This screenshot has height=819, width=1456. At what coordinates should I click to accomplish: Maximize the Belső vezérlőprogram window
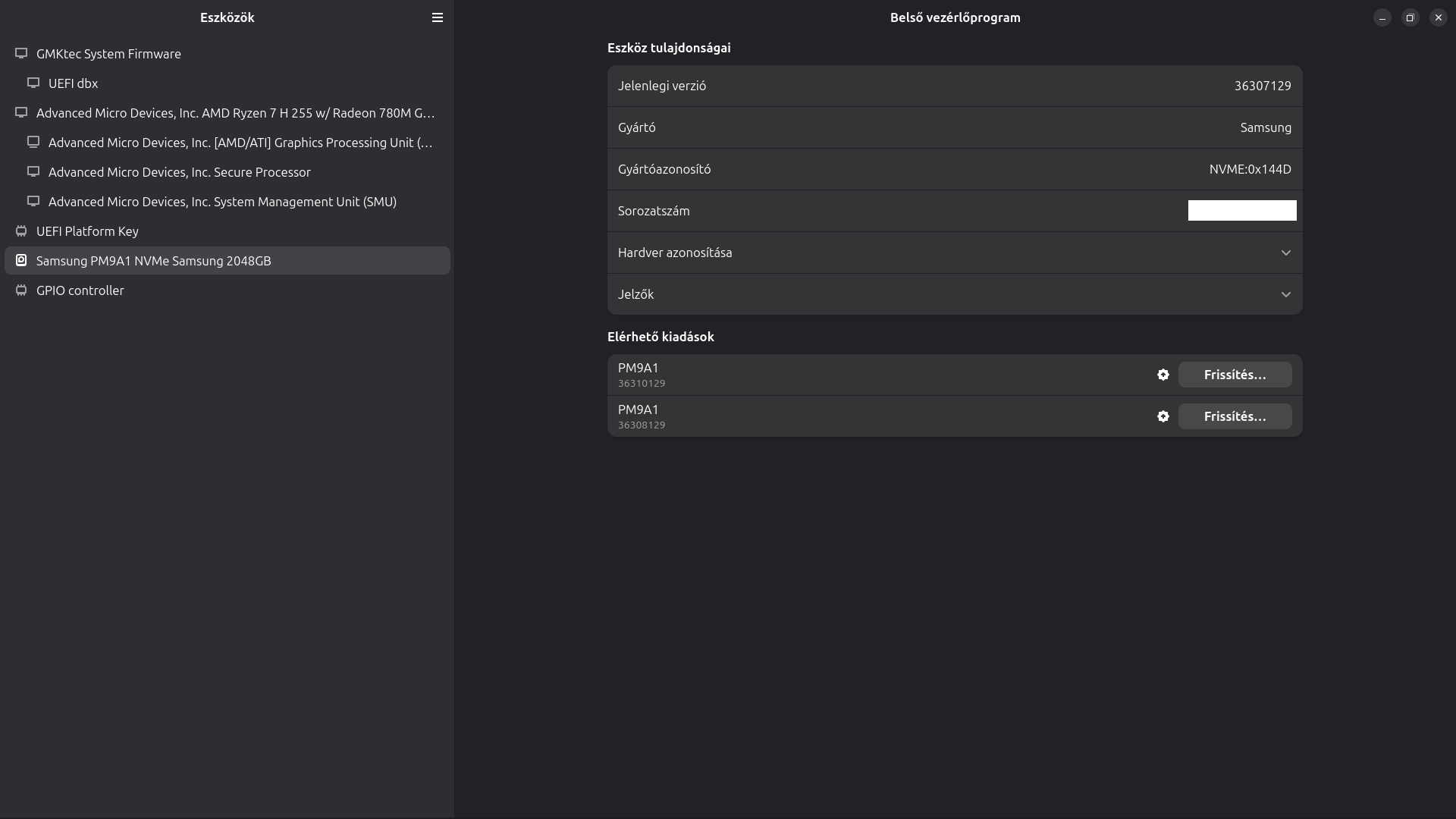click(x=1410, y=17)
